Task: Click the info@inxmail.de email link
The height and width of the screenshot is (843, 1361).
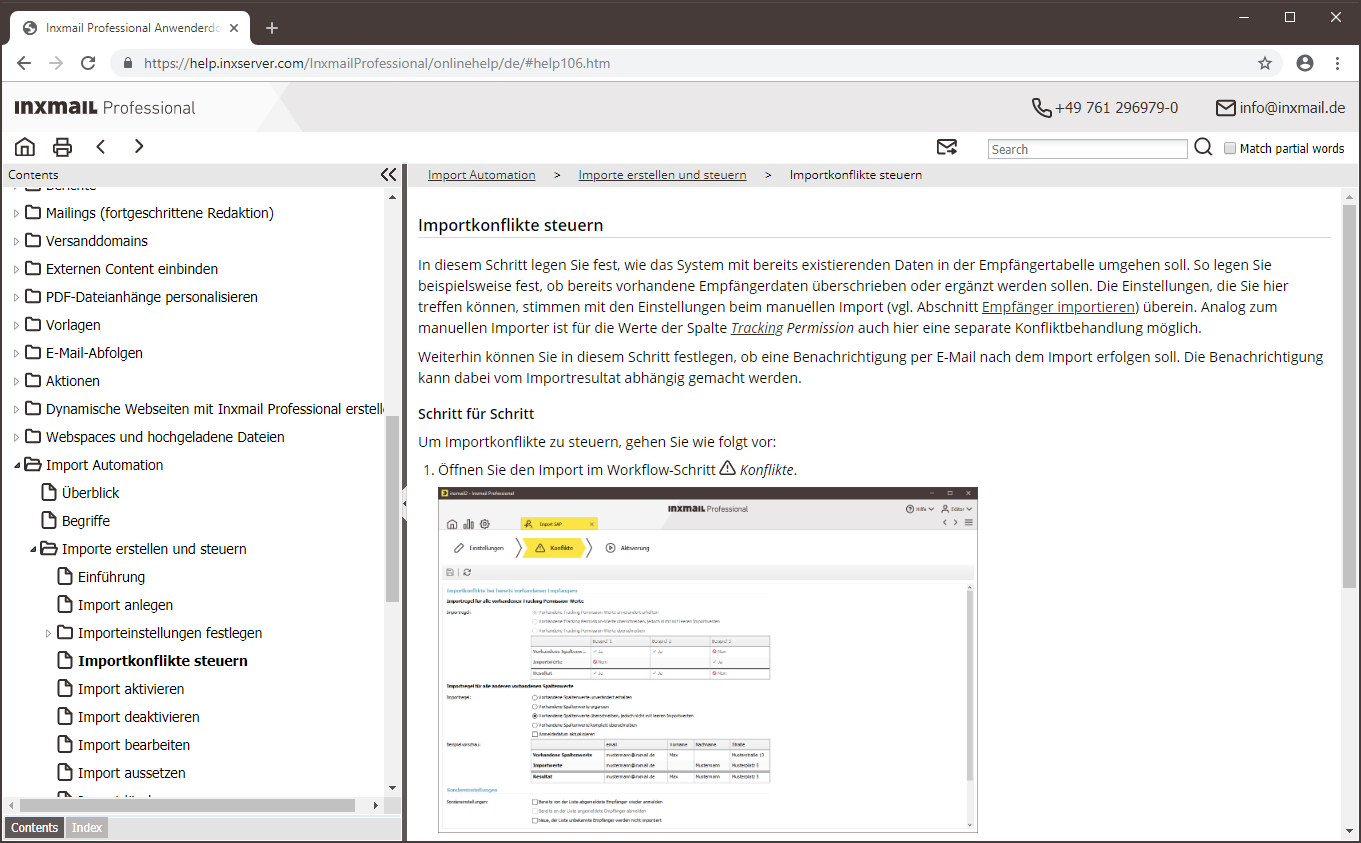Action: coord(1292,108)
